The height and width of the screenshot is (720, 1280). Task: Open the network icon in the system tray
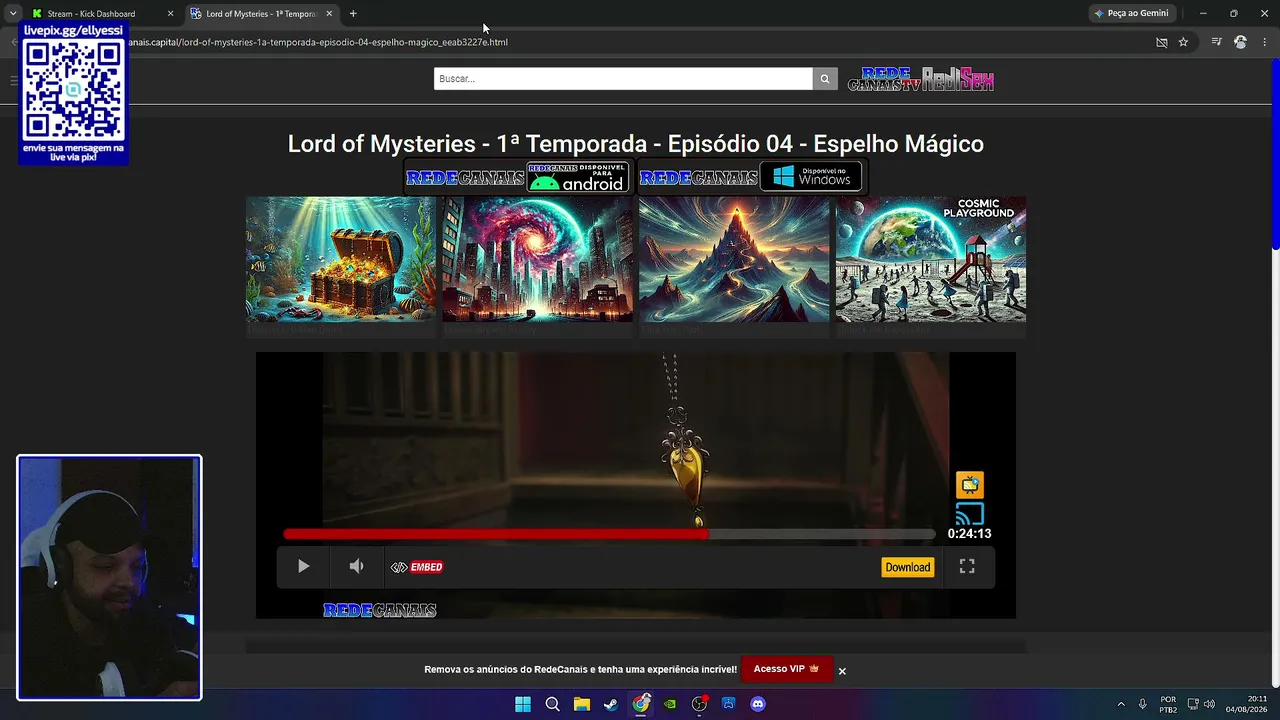click(1193, 704)
